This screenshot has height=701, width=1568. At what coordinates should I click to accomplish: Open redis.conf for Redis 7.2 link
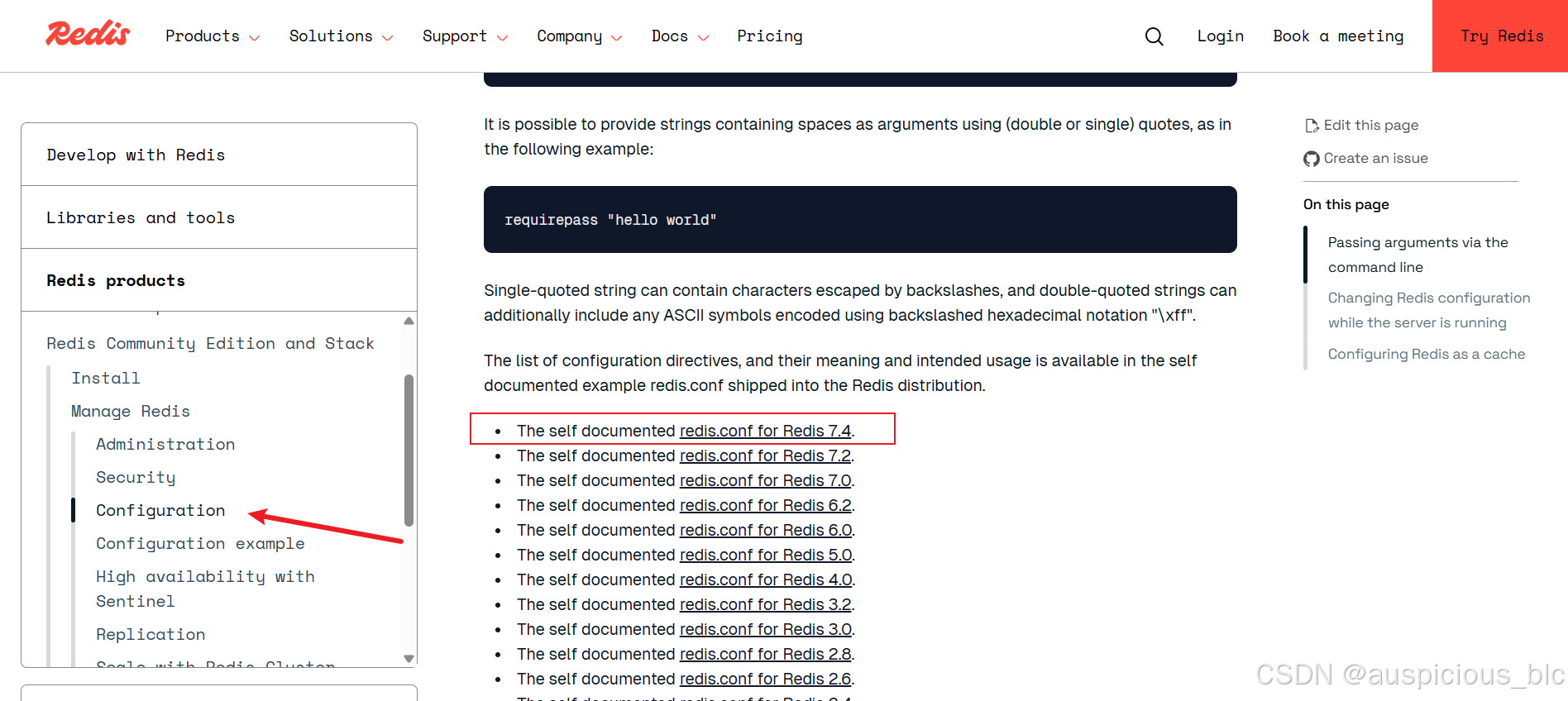click(766, 455)
